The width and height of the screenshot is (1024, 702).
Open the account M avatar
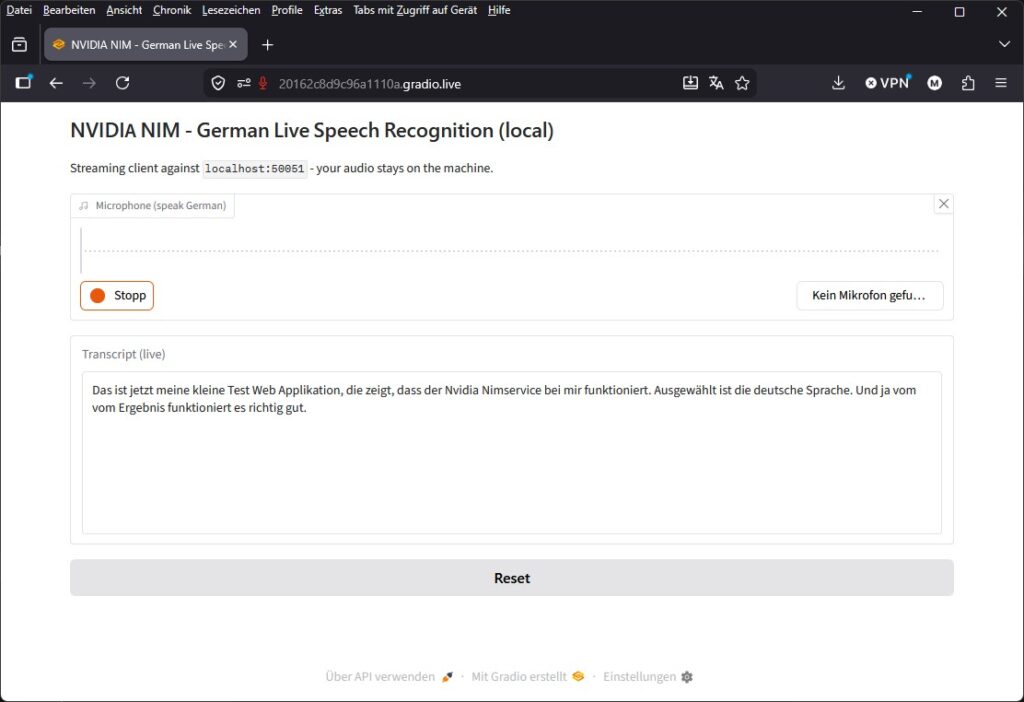935,83
